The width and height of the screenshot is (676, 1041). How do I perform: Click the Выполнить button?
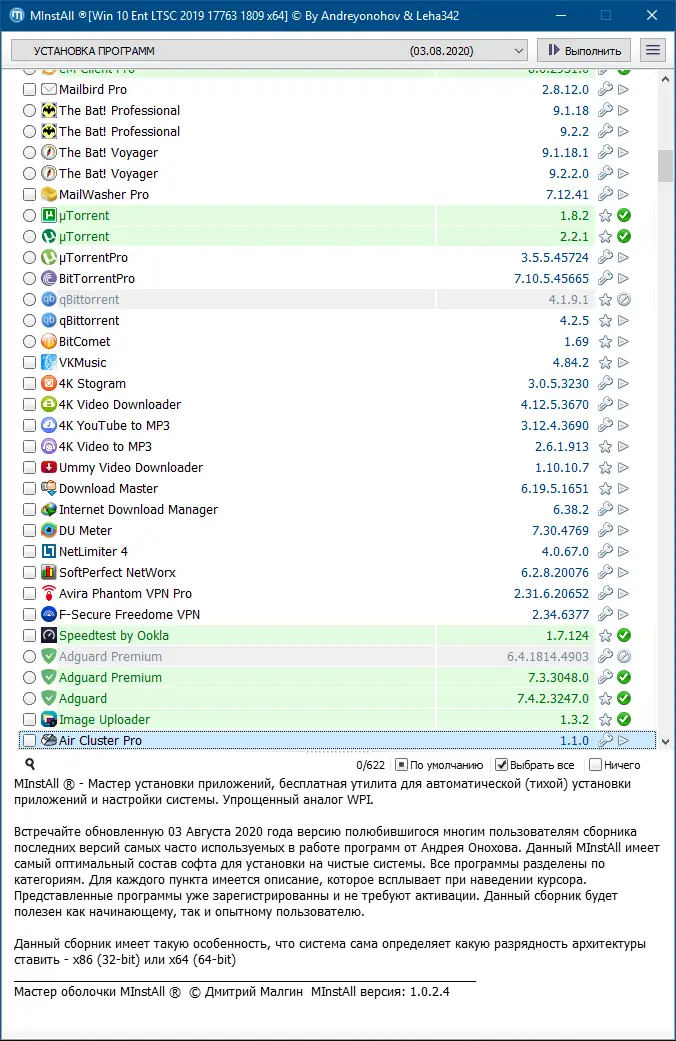pos(585,50)
